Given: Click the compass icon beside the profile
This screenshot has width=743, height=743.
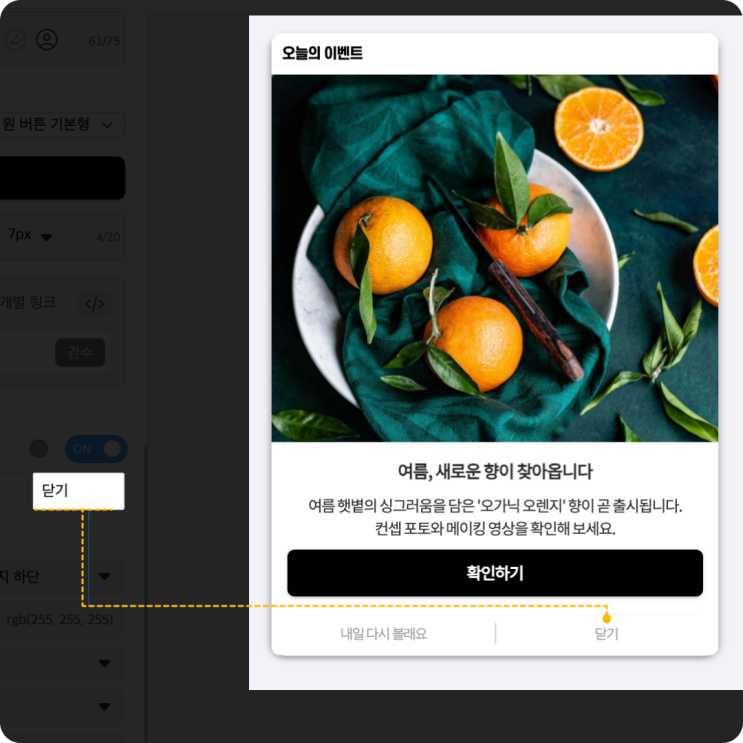Looking at the screenshot, I should (15, 40).
